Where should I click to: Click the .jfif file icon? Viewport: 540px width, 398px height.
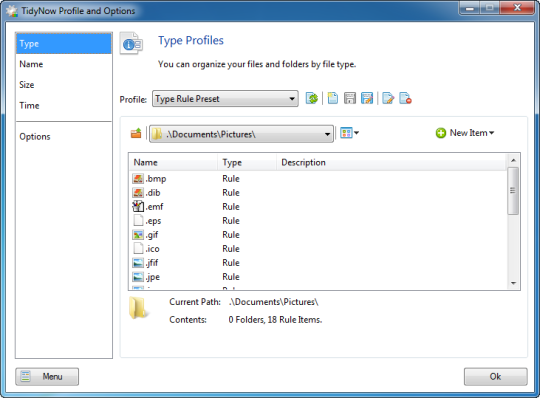point(138,263)
